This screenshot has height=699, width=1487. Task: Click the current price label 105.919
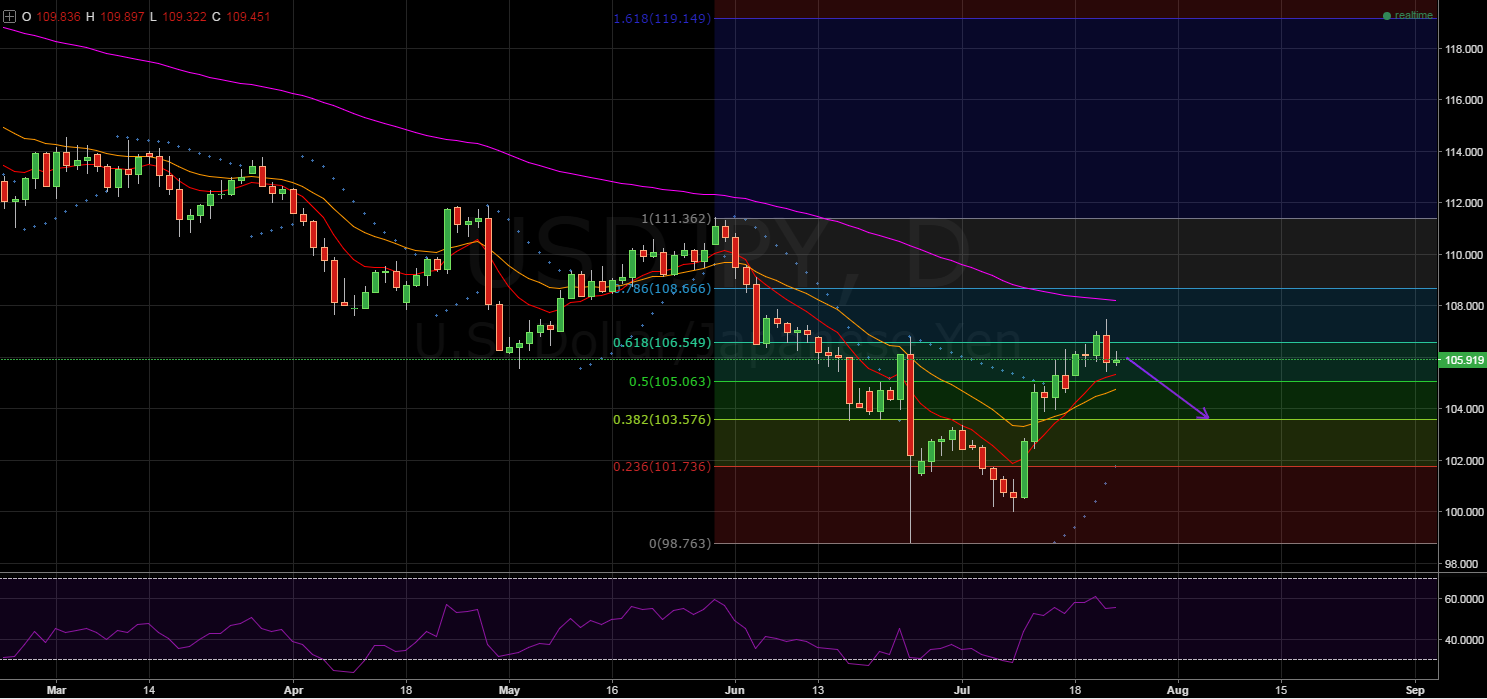(1462, 360)
